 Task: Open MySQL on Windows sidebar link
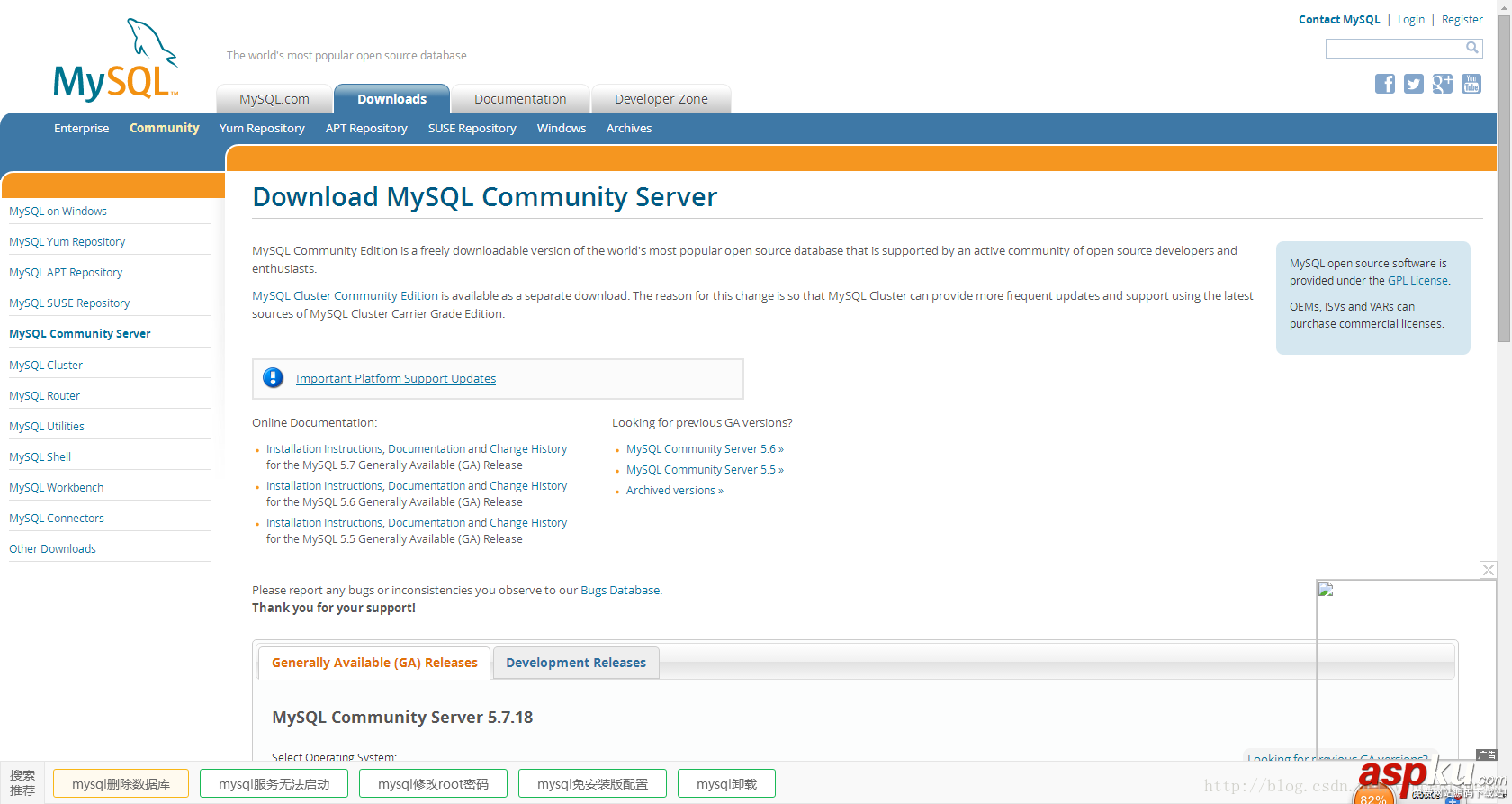(x=58, y=212)
